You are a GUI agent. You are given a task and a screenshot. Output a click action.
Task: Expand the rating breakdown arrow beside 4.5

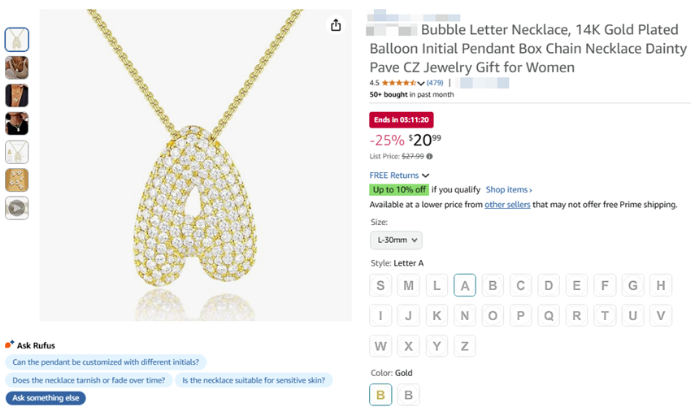pyautogui.click(x=420, y=82)
